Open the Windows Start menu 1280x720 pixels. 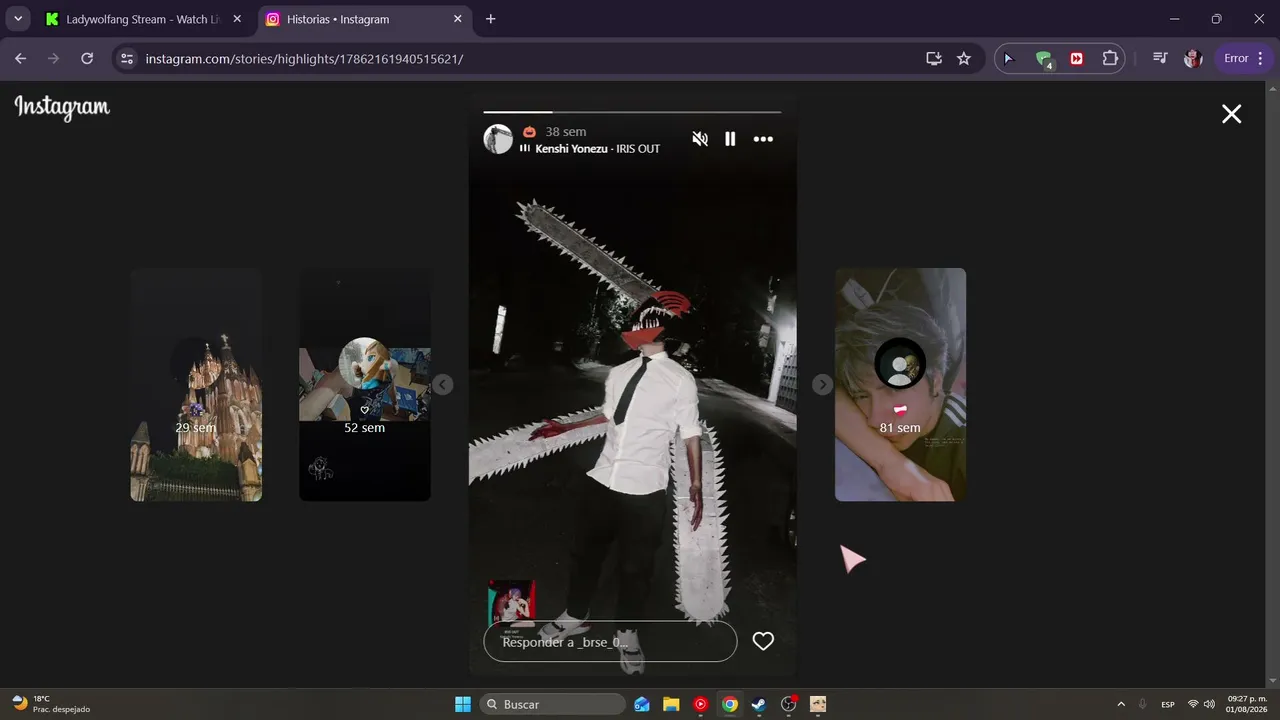tap(463, 704)
